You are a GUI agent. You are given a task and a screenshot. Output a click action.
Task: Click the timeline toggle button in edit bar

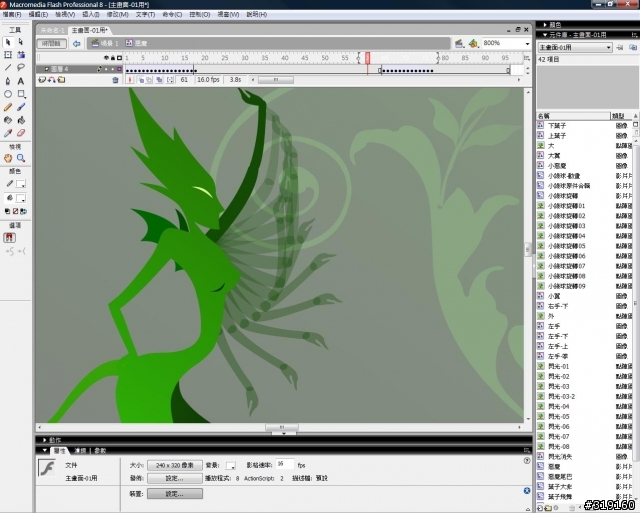[x=51, y=43]
